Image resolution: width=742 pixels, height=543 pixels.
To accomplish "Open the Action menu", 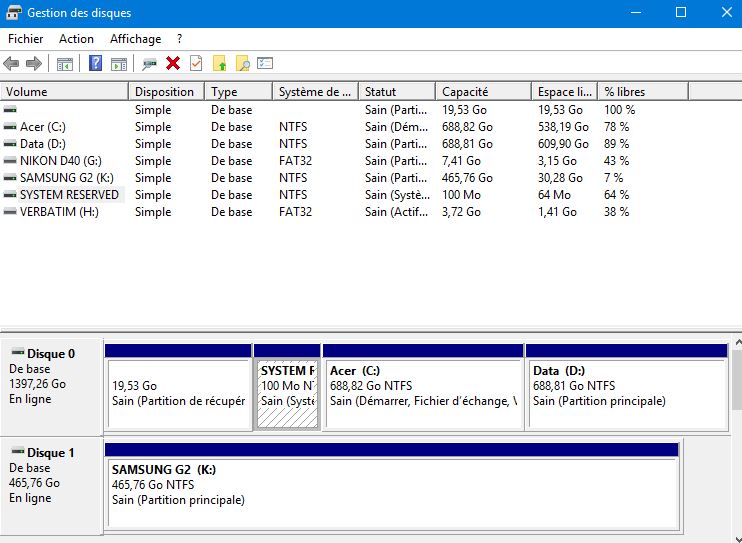I will (x=76, y=39).
